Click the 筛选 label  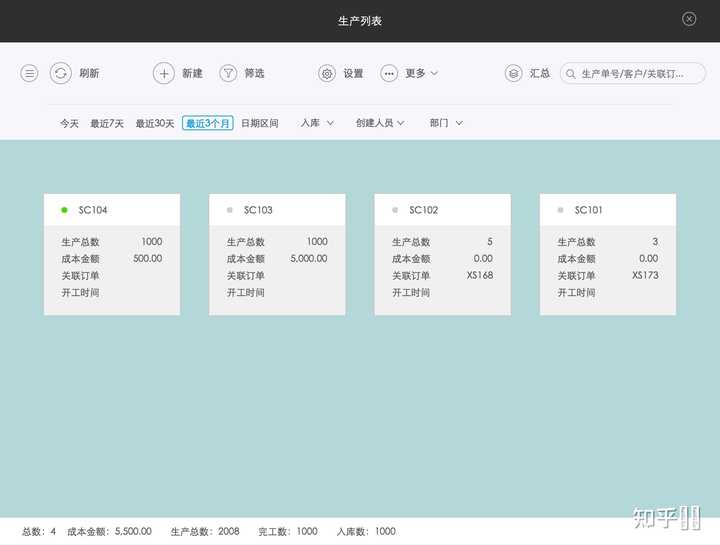pyautogui.click(x=254, y=73)
